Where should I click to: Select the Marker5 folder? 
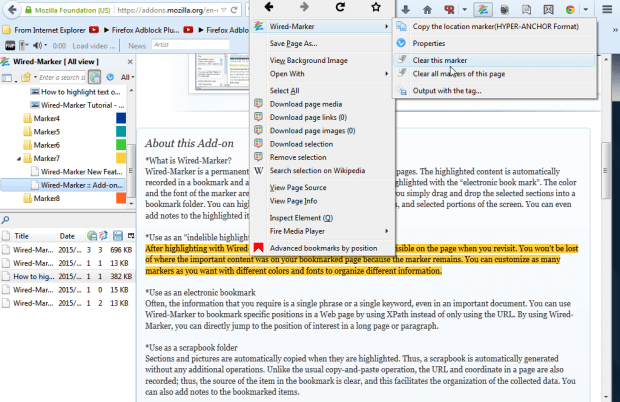click(47, 132)
